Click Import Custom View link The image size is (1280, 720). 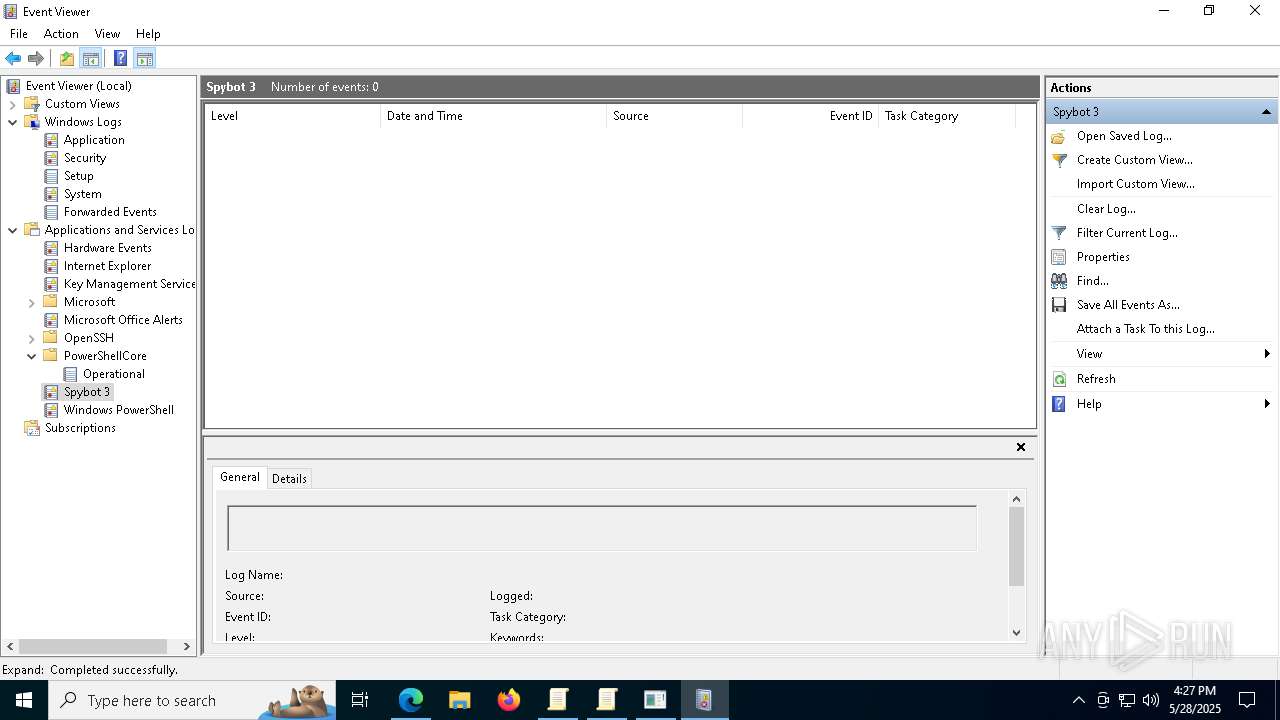pos(1136,184)
